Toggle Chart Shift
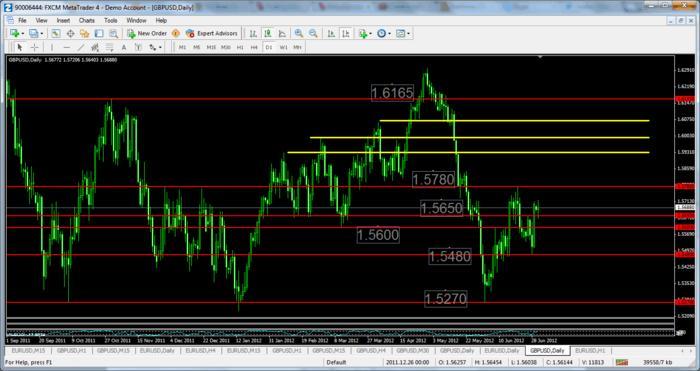 coord(346,33)
